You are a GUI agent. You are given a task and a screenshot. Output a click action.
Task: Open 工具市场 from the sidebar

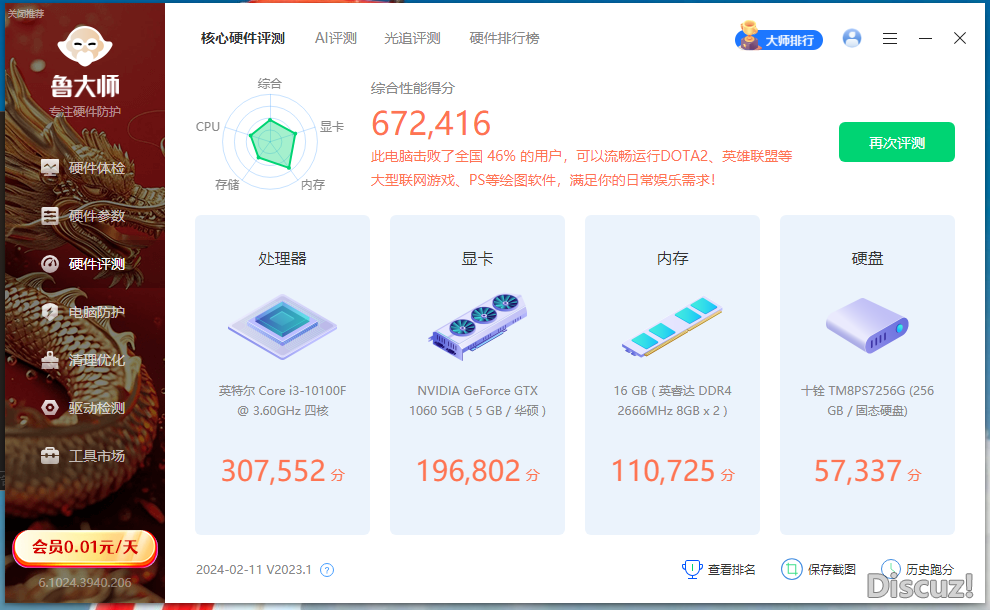pyautogui.click(x=83, y=456)
